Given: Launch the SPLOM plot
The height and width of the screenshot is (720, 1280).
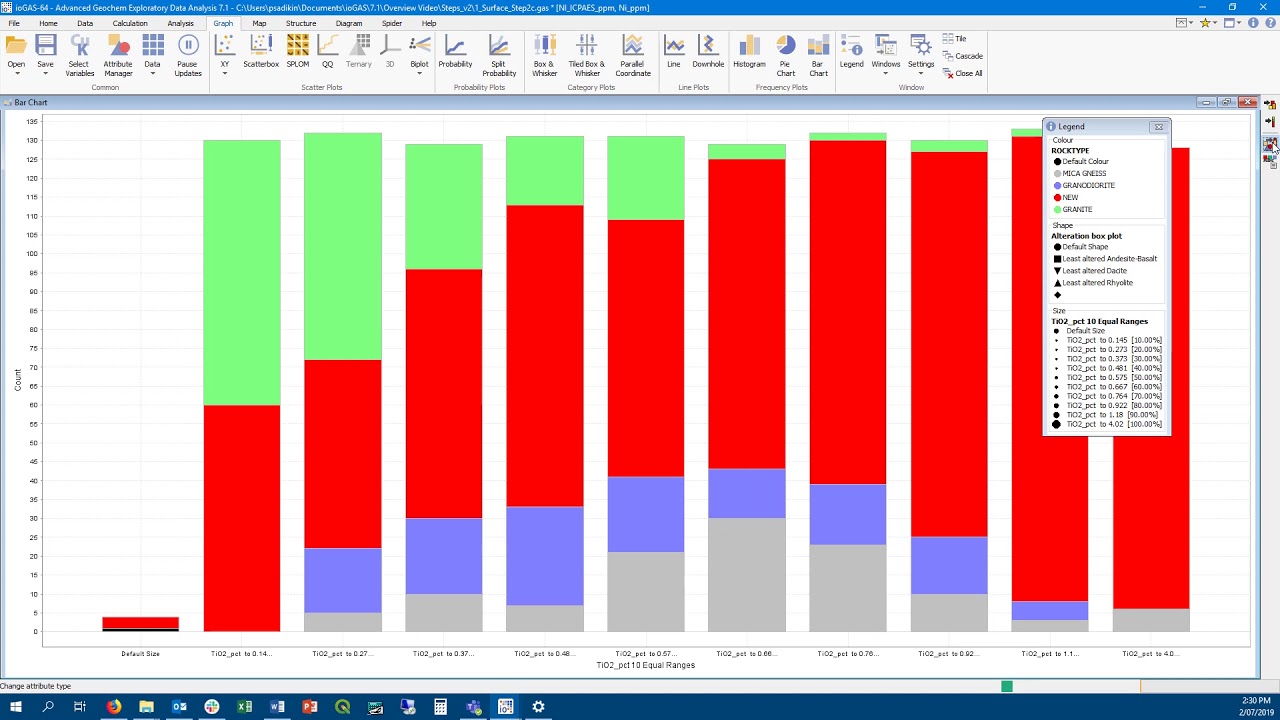Looking at the screenshot, I should (x=297, y=51).
